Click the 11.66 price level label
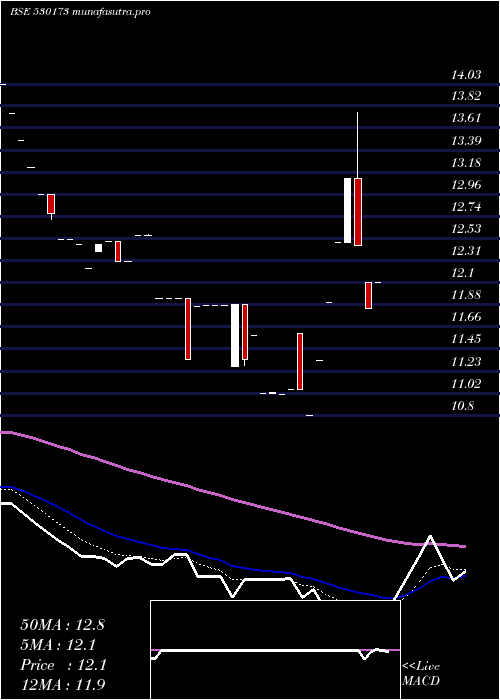Image resolution: width=500 pixels, height=700 pixels. (466, 317)
